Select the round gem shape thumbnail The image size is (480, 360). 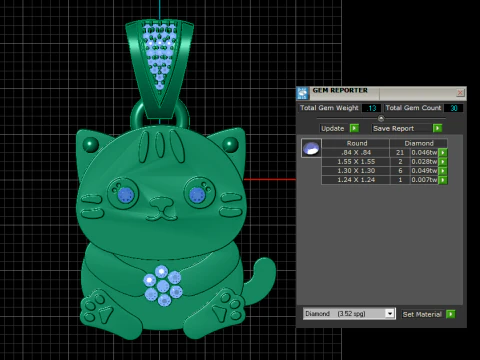311,148
